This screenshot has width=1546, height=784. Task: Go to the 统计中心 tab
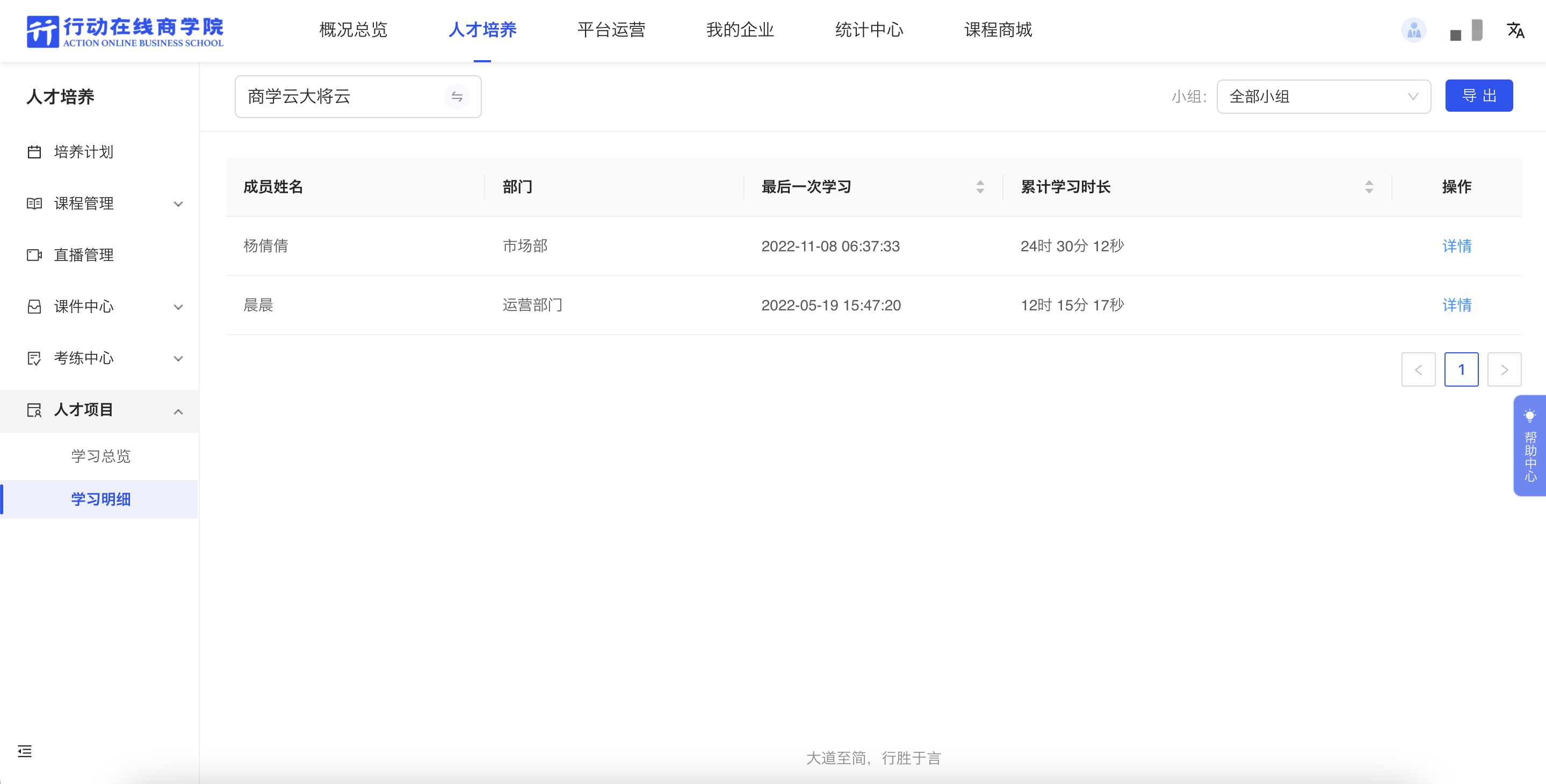[869, 30]
